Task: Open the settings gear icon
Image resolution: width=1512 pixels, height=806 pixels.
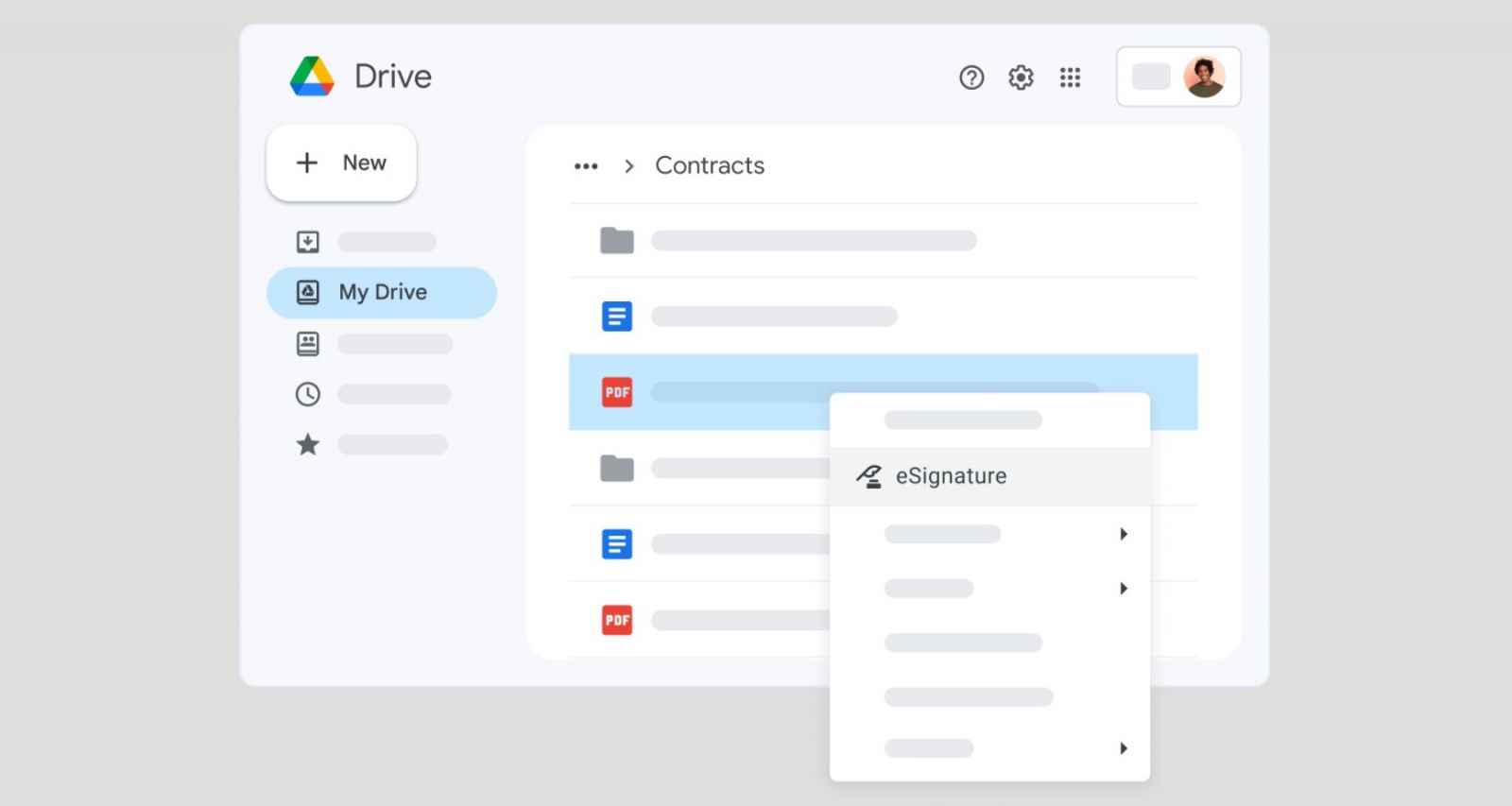Action: point(1021,77)
